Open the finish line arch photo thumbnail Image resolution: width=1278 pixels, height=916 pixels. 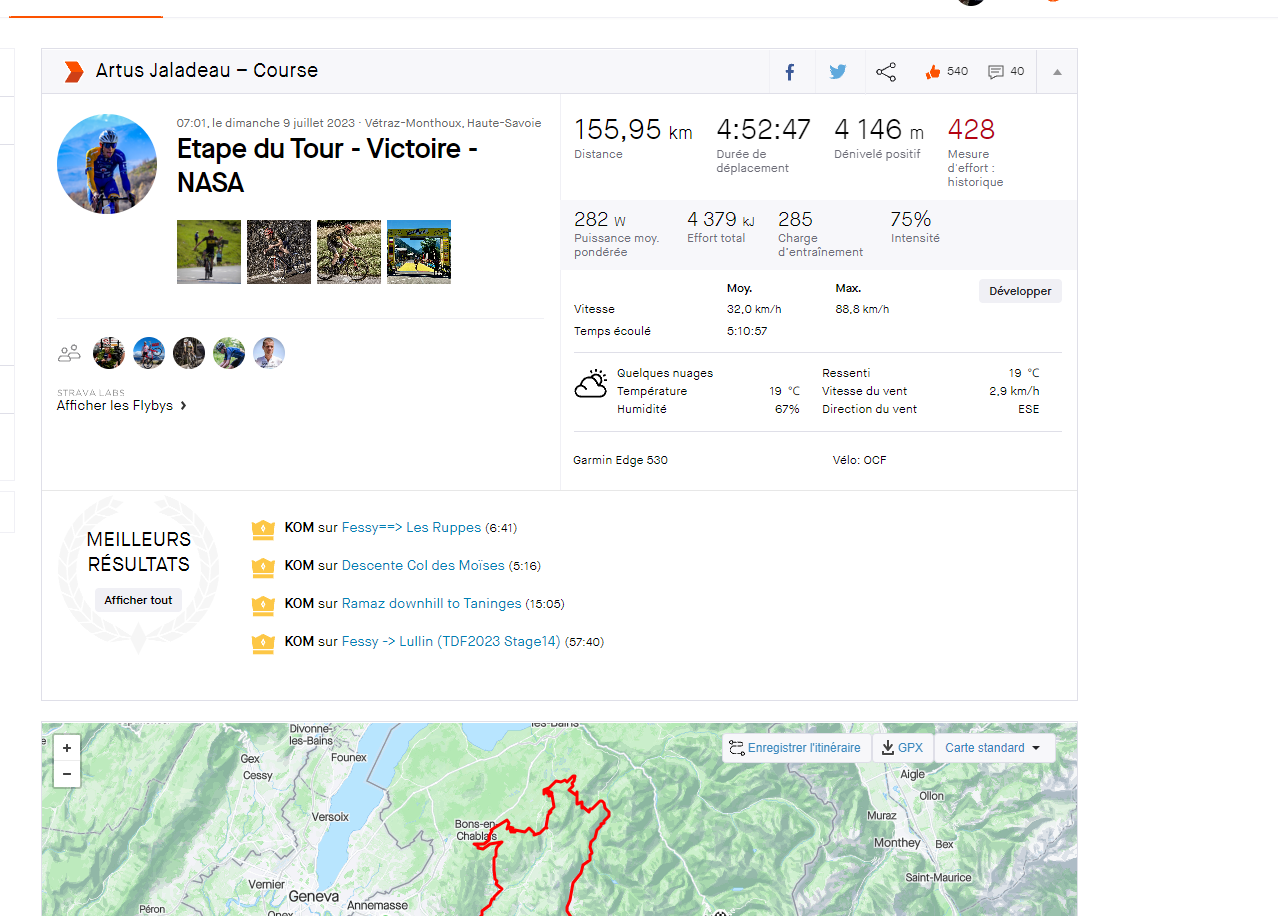click(x=419, y=252)
